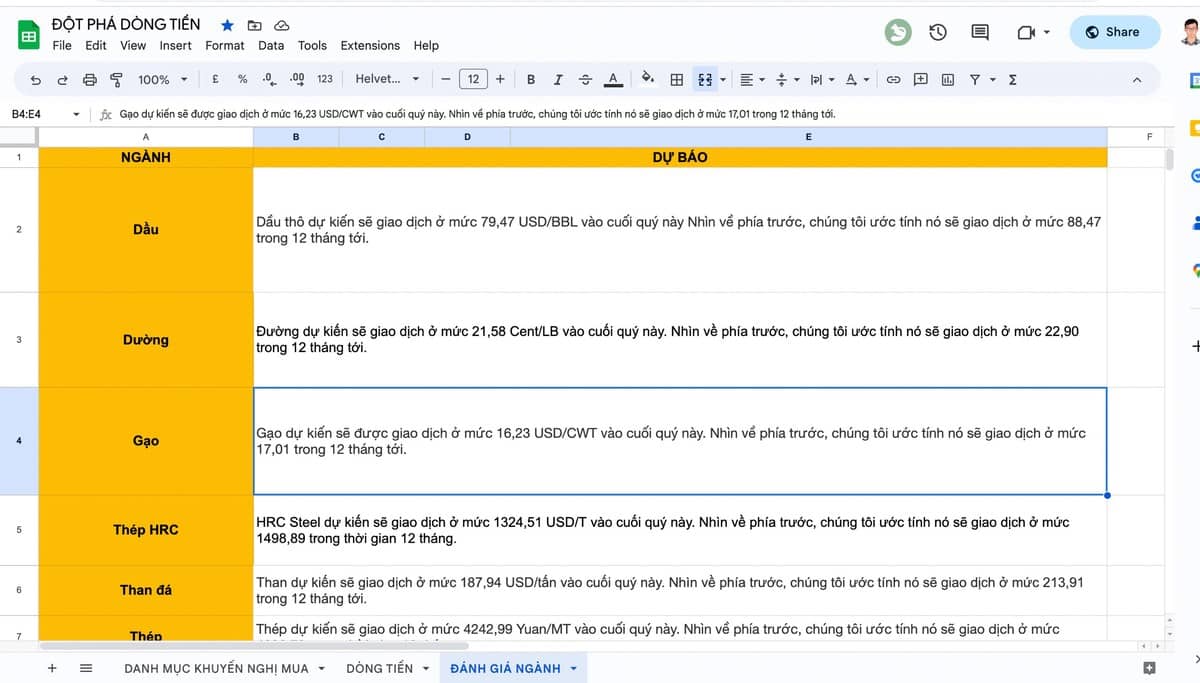Toggle italic formatting on selected cell
The height and width of the screenshot is (683, 1200).
(558, 78)
